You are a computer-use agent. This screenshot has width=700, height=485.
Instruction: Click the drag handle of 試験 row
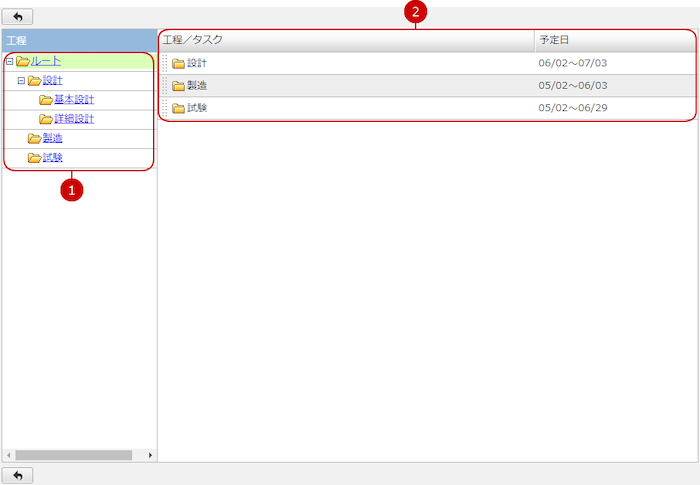click(x=165, y=109)
